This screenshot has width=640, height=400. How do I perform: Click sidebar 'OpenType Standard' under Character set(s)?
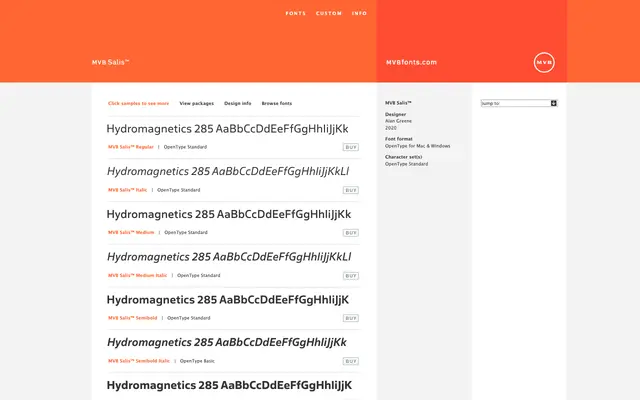[x=407, y=164]
